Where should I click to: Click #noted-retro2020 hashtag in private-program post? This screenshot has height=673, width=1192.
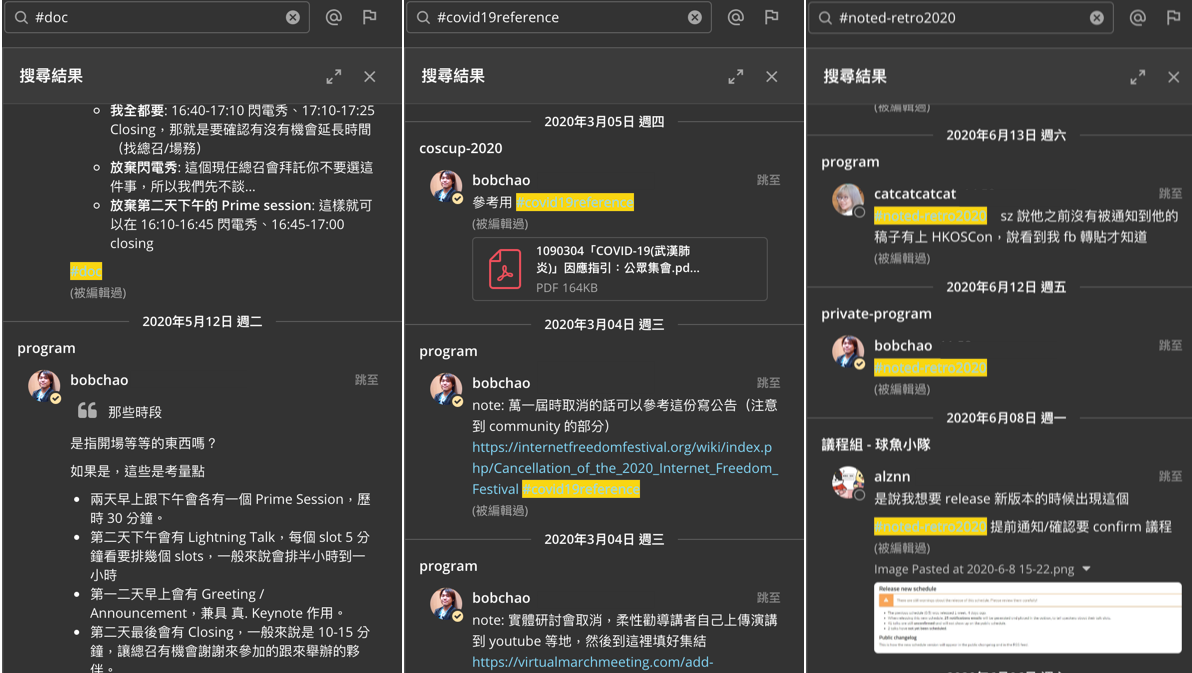930,368
